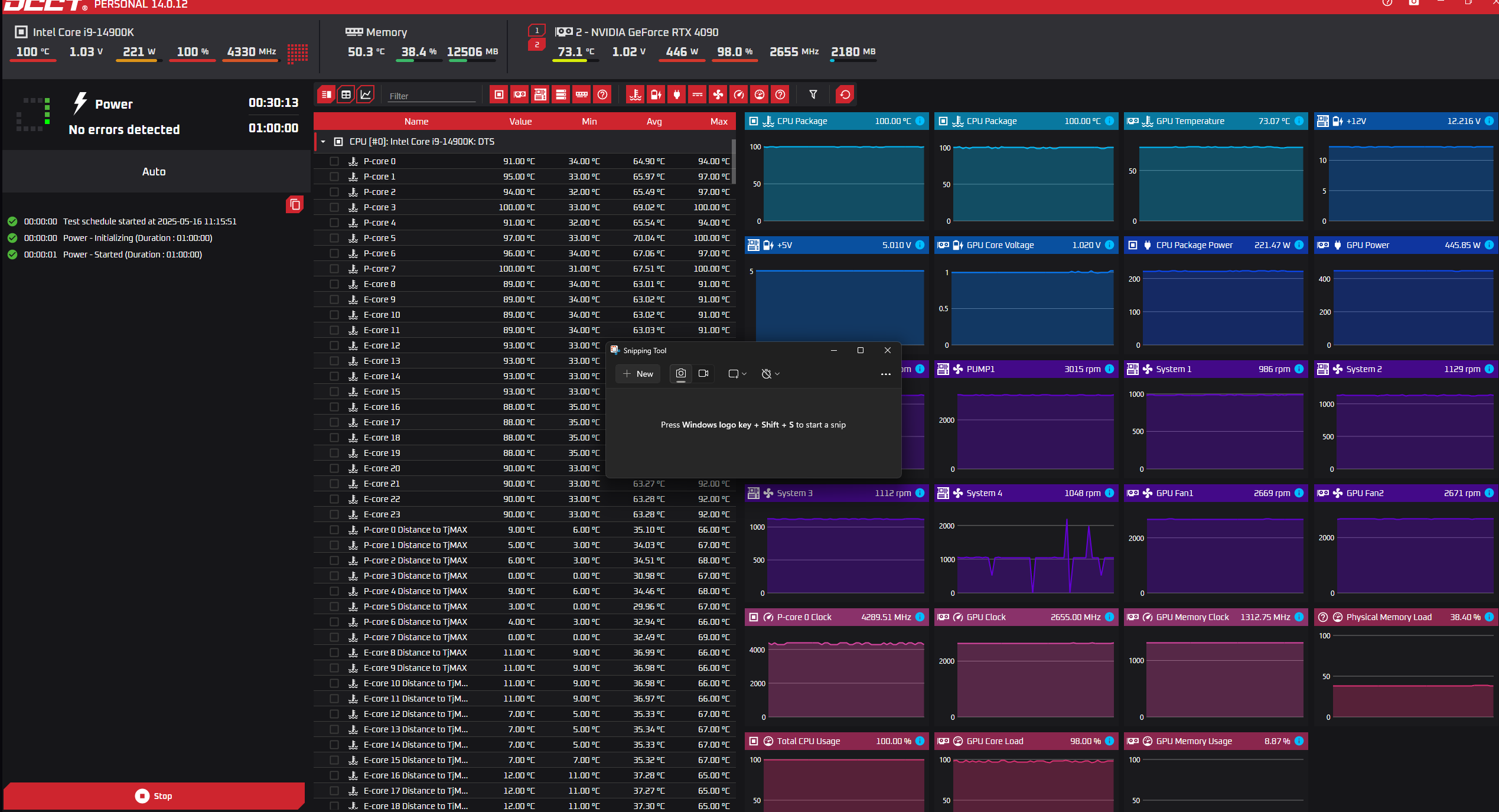The image size is (1499, 812).
Task: Sort table by Avg column header
Action: (x=654, y=121)
